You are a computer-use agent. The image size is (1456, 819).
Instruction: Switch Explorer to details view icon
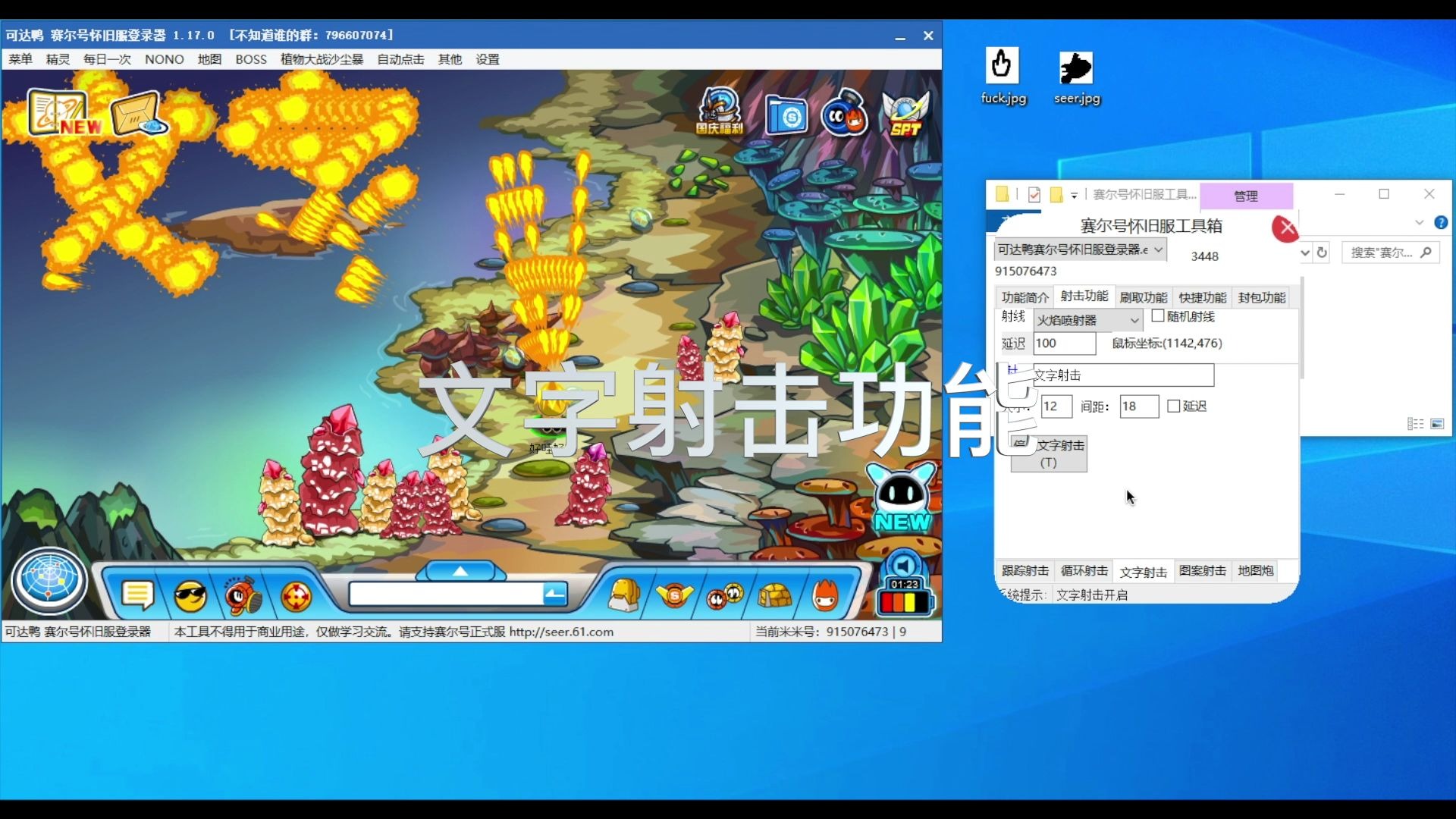[1415, 424]
